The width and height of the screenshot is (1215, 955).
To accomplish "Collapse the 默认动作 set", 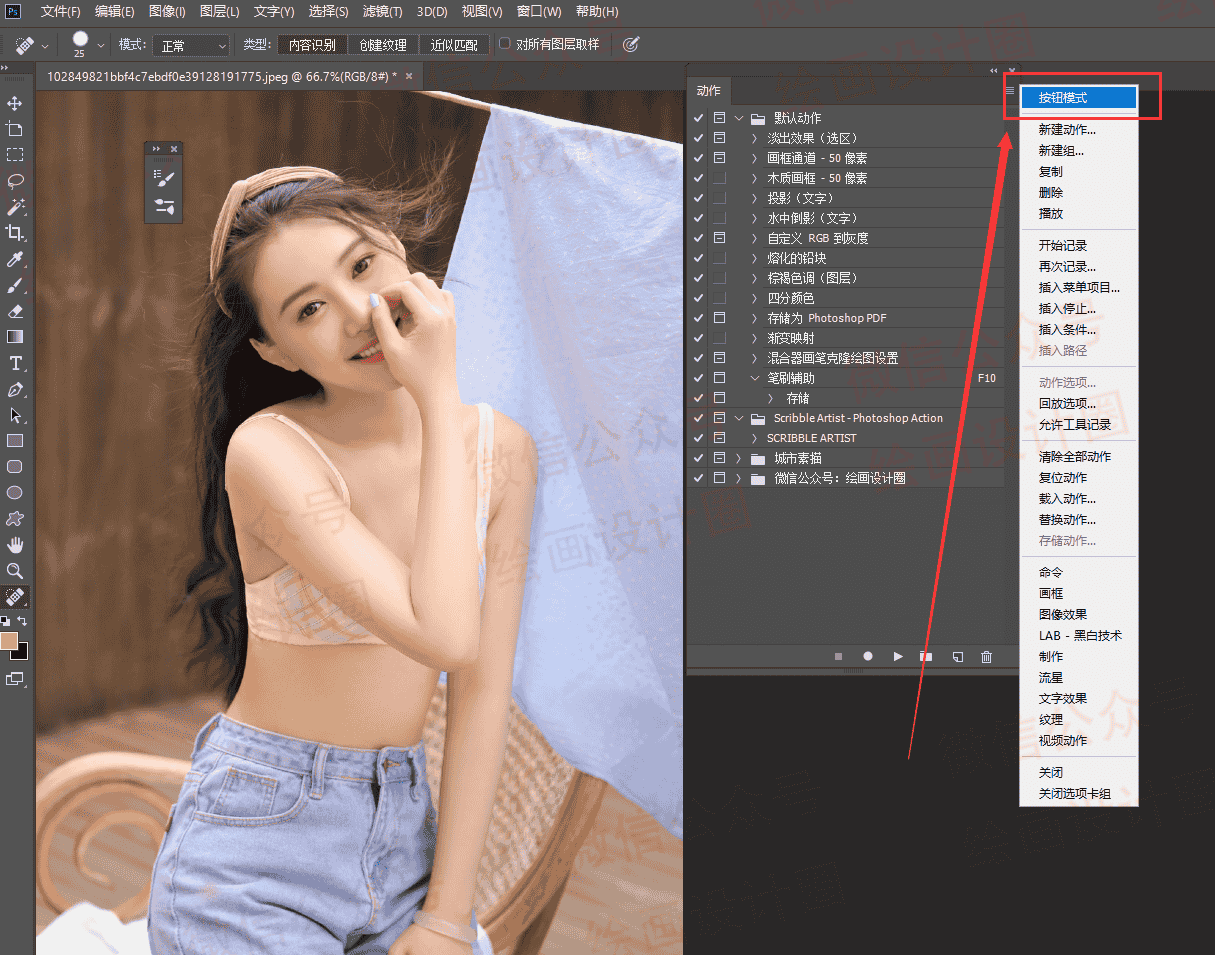I will click(x=739, y=118).
